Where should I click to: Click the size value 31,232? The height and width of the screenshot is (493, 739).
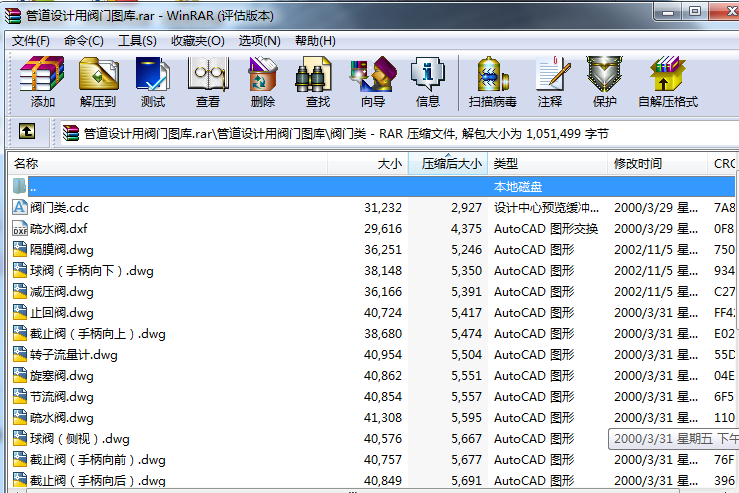[383, 207]
